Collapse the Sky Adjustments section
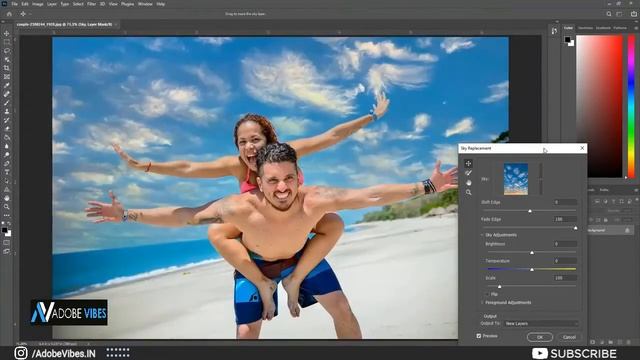 pyautogui.click(x=482, y=235)
